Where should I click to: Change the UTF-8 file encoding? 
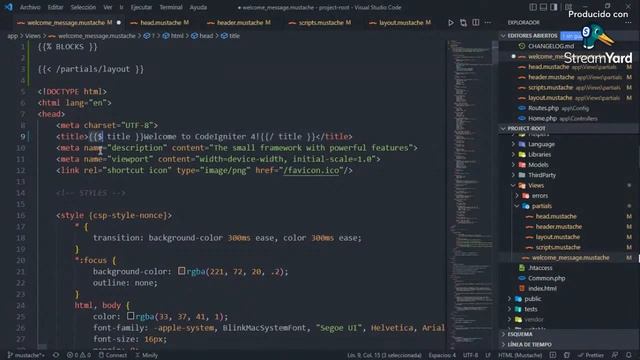(x=470, y=355)
